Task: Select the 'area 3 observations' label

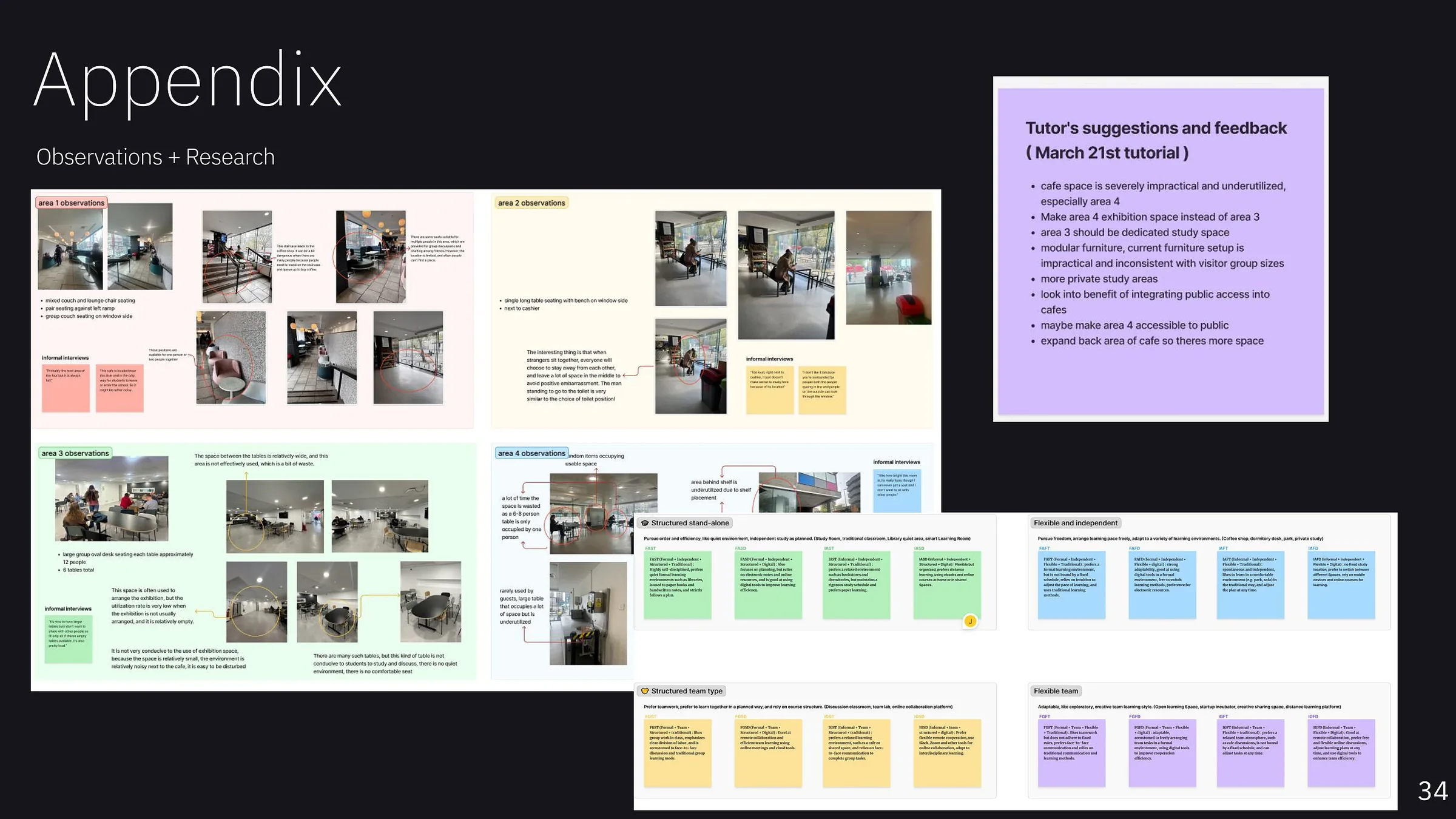Action: point(75,453)
